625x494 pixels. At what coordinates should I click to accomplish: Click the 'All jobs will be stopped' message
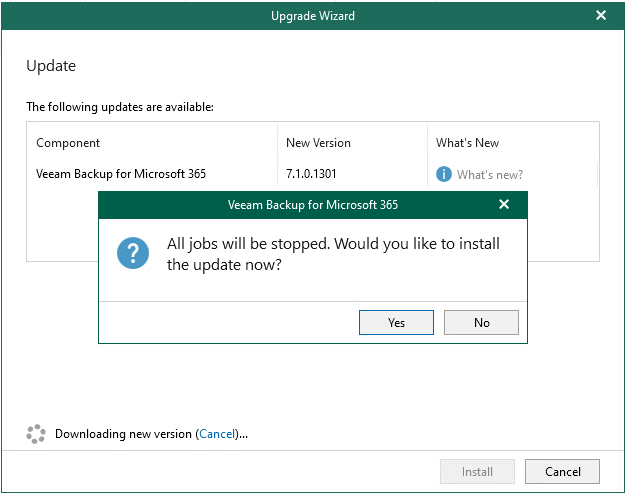pos(333,254)
